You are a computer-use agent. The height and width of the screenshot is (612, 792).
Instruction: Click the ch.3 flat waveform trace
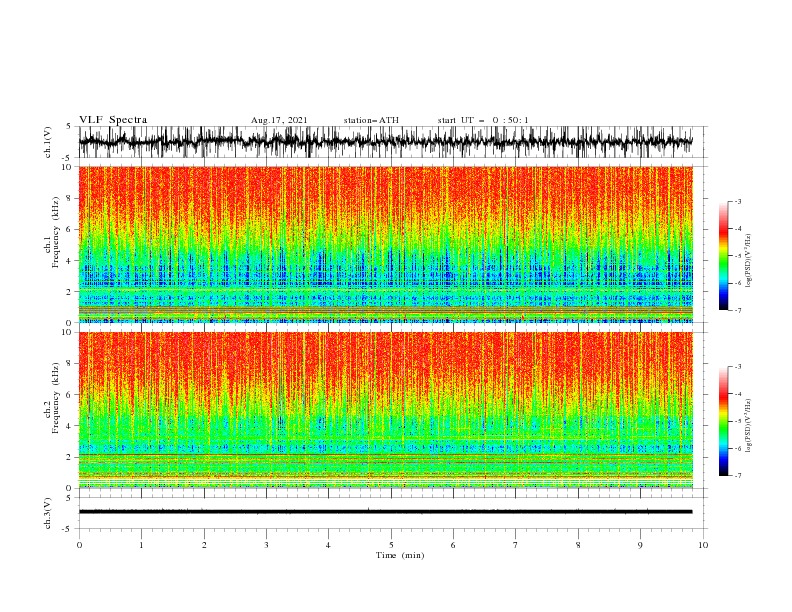coord(386,512)
